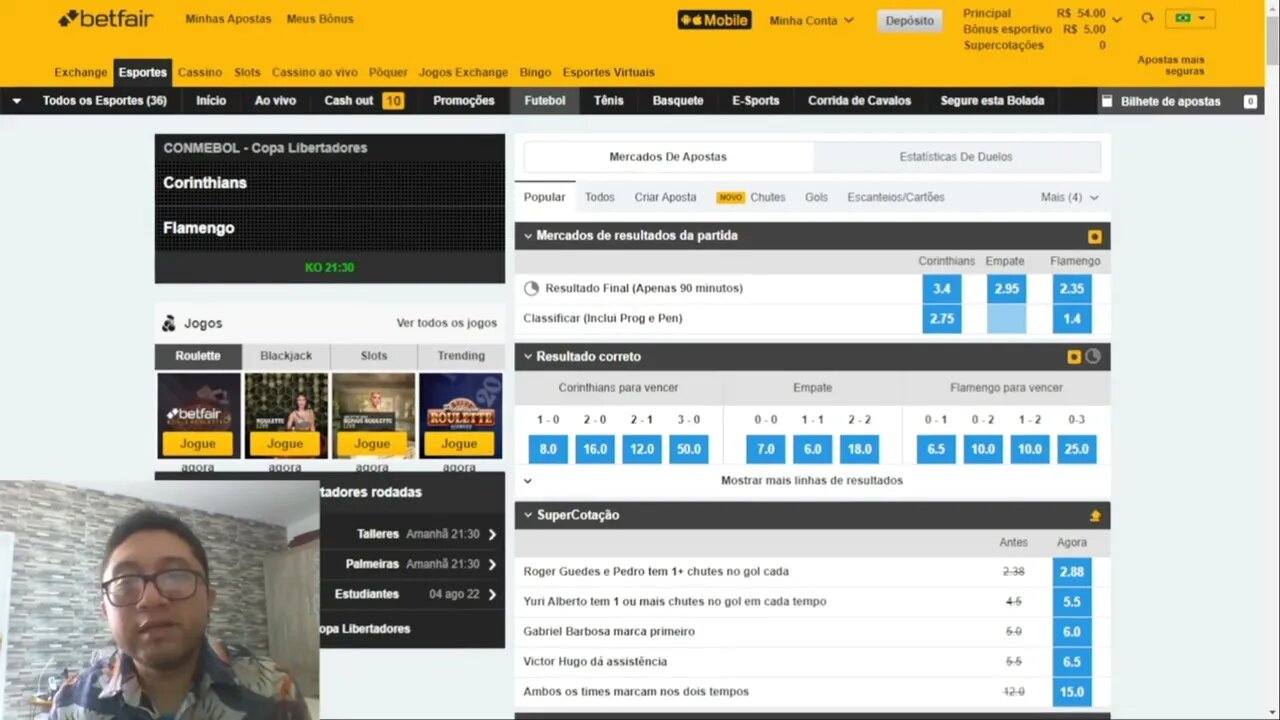Switch to the Cassino tab

tap(200, 72)
